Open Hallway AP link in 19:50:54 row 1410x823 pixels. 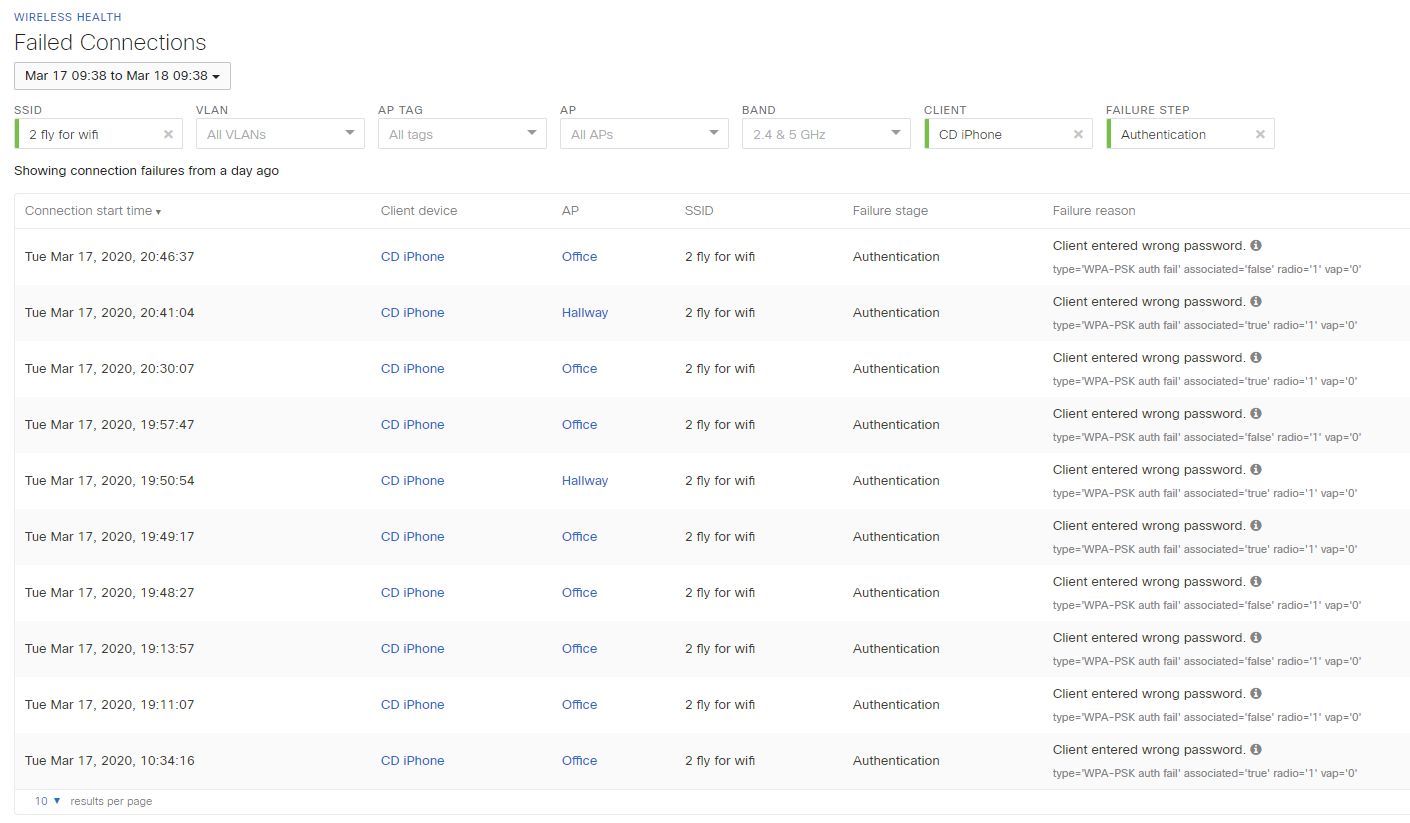point(584,481)
